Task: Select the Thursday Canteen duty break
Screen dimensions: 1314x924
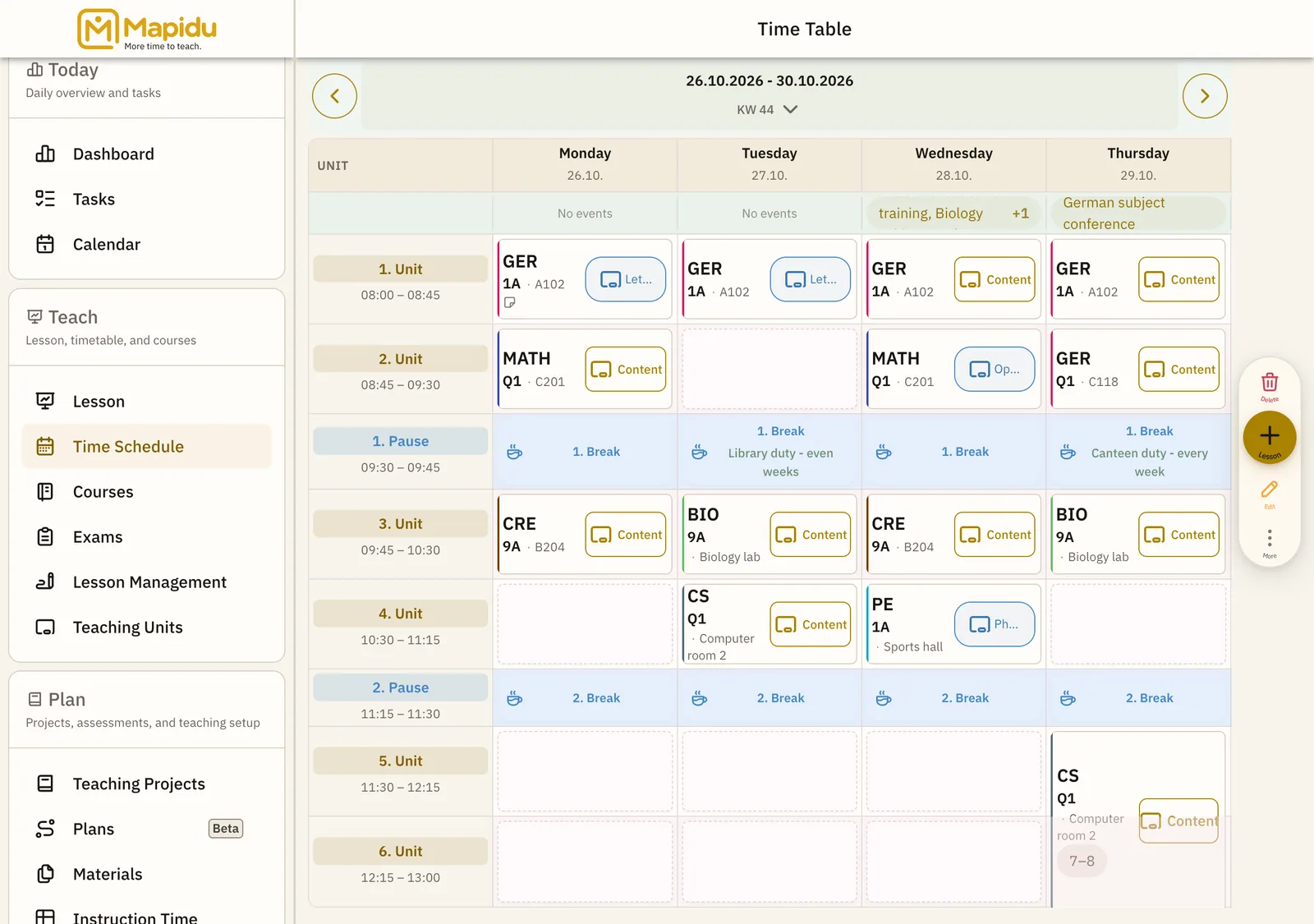Action: pos(1138,452)
